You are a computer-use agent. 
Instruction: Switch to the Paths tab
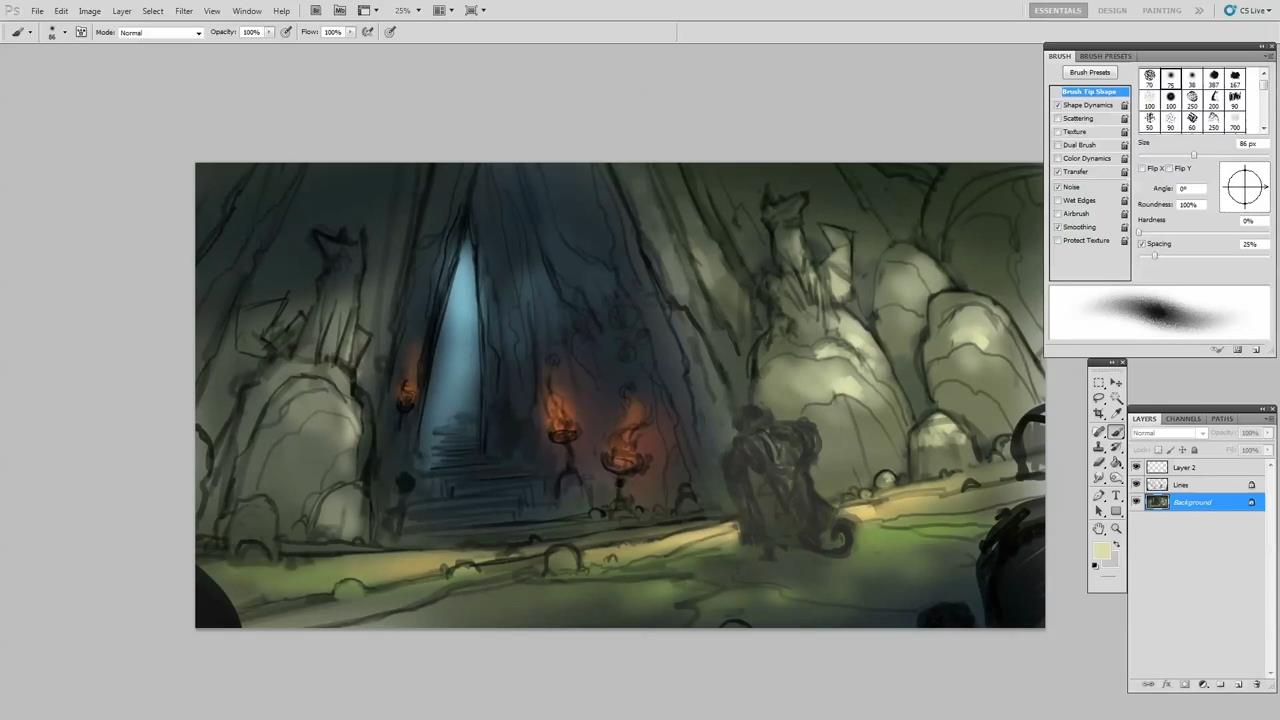coord(1222,419)
